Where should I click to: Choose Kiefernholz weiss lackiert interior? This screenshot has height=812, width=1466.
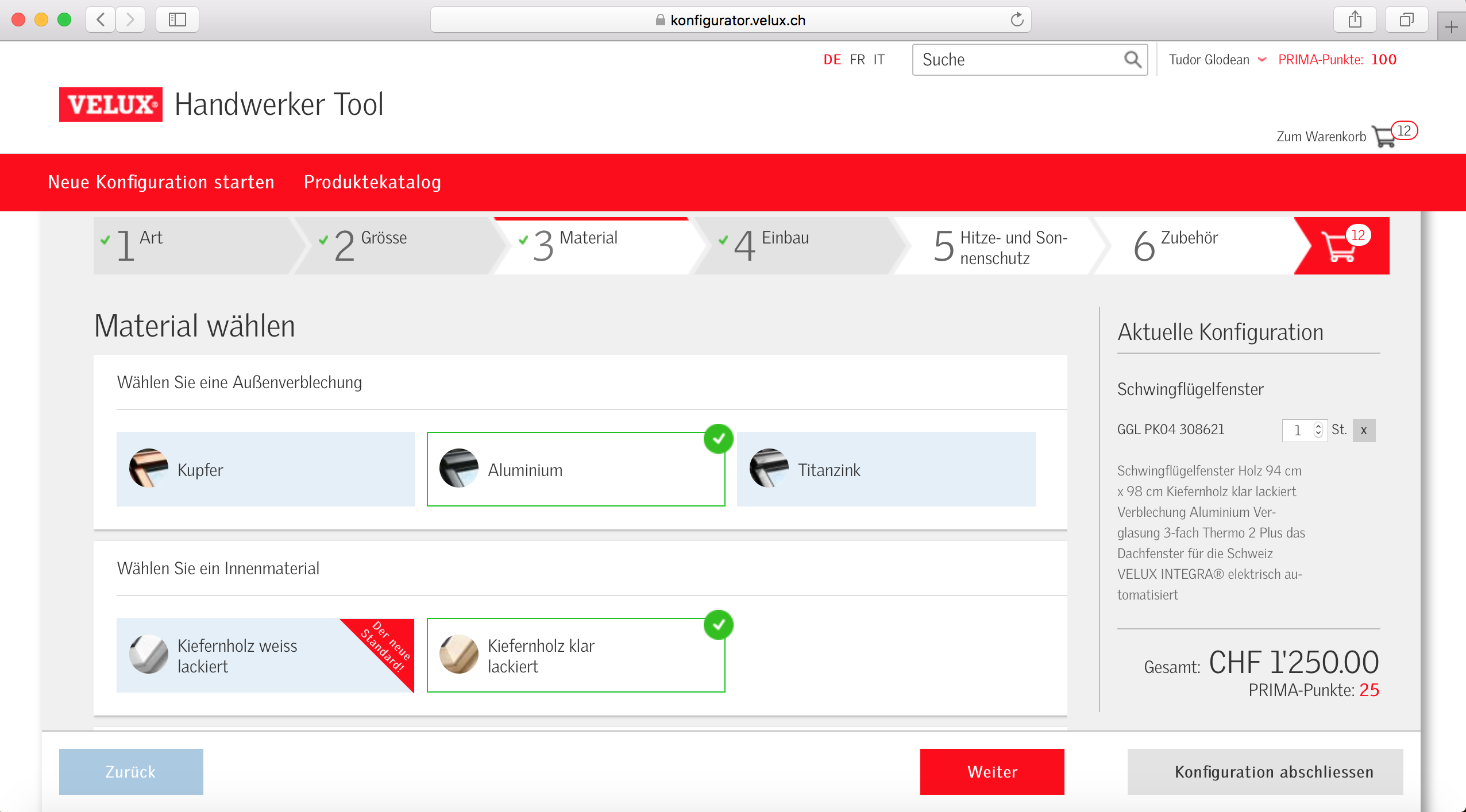point(266,655)
